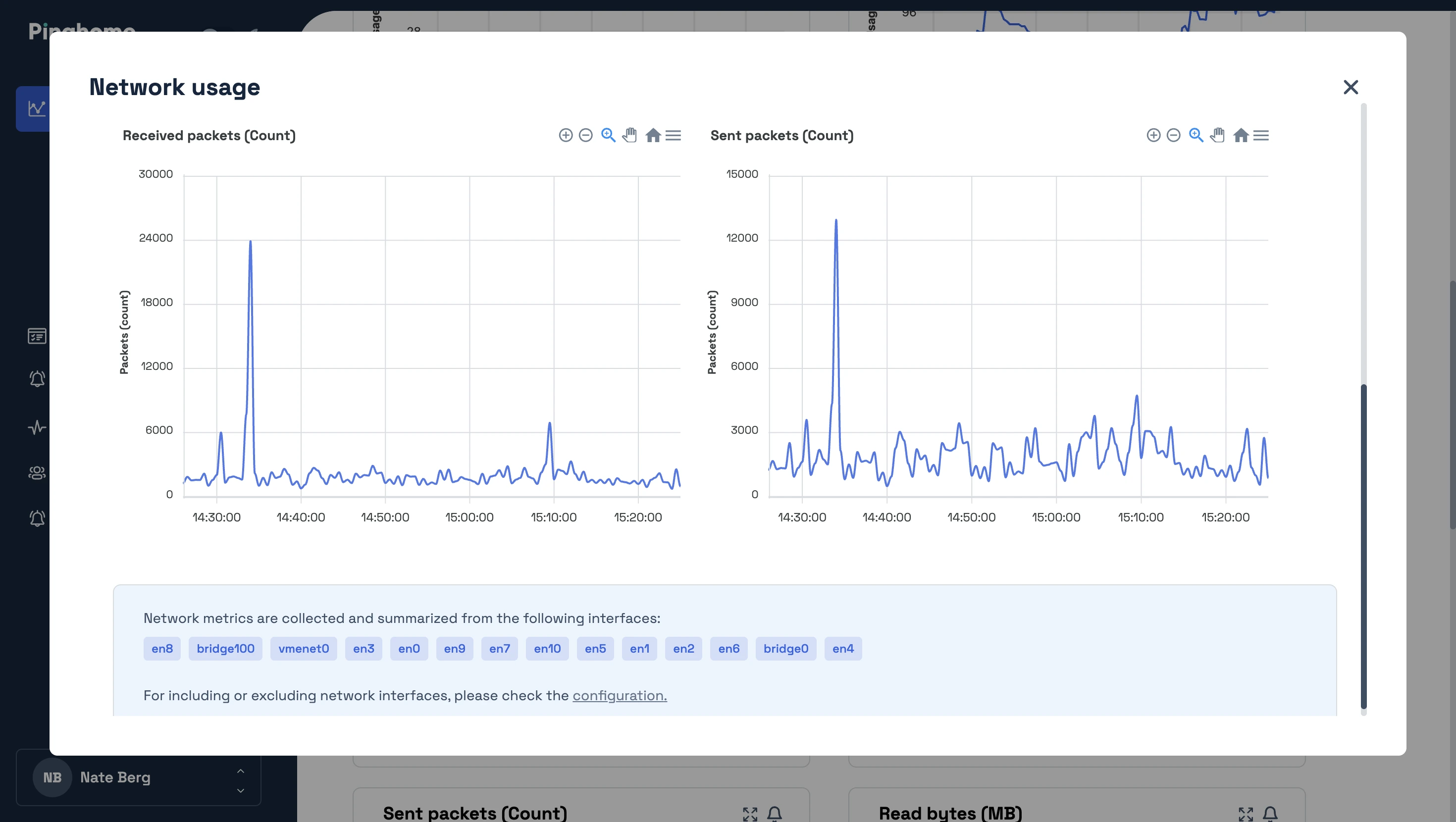
Task: Select selection zoom tool on Sent packets chart
Action: [1196, 135]
